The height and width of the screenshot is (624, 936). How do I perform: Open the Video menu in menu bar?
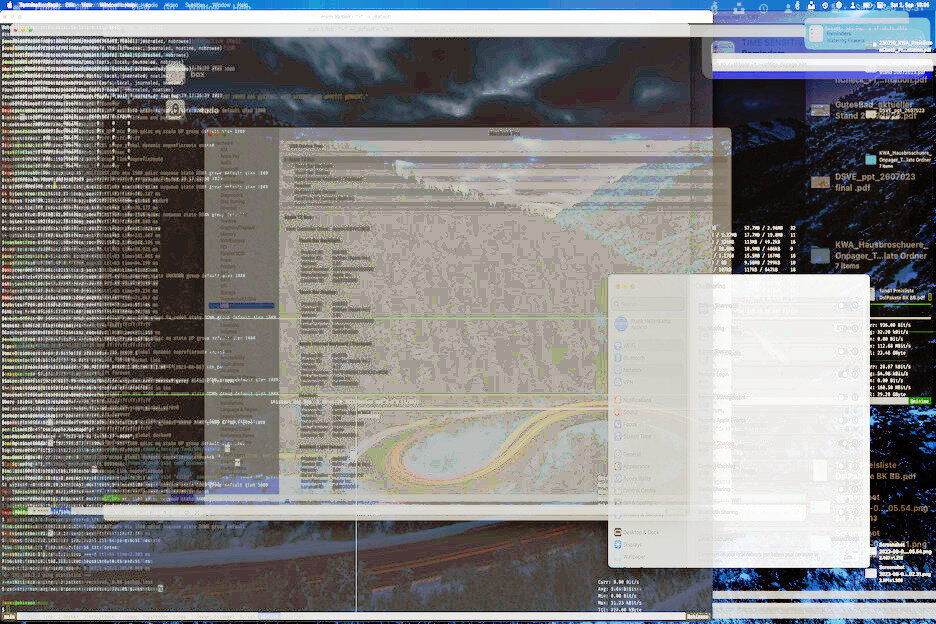pos(171,5)
